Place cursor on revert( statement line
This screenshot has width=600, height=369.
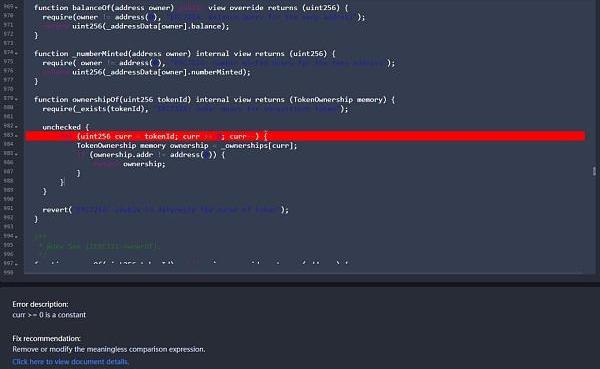165,209
